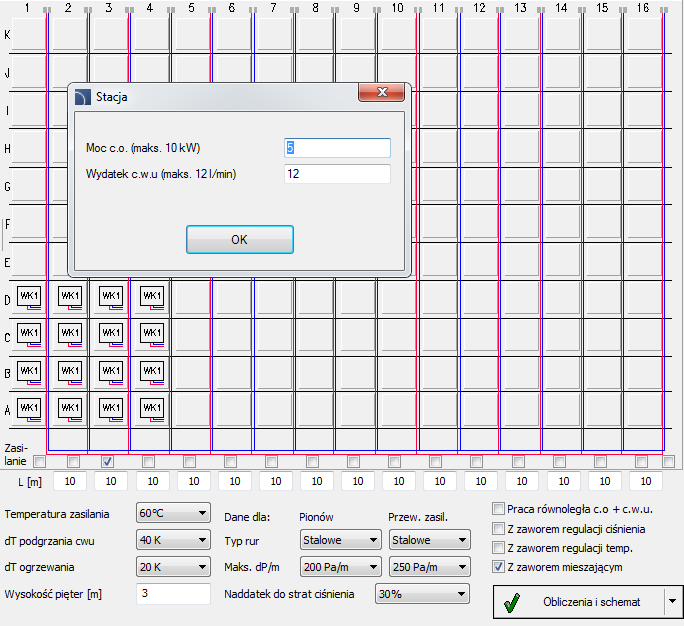Open Typ rur dropdown for Przew. zasil.
This screenshot has width=684, height=626.
pyautogui.click(x=430, y=540)
